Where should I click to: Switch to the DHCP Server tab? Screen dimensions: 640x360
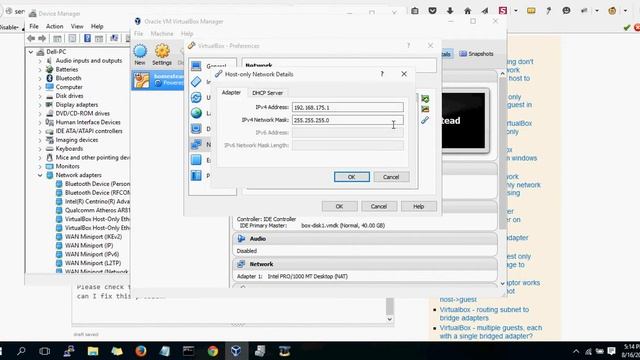(267, 93)
